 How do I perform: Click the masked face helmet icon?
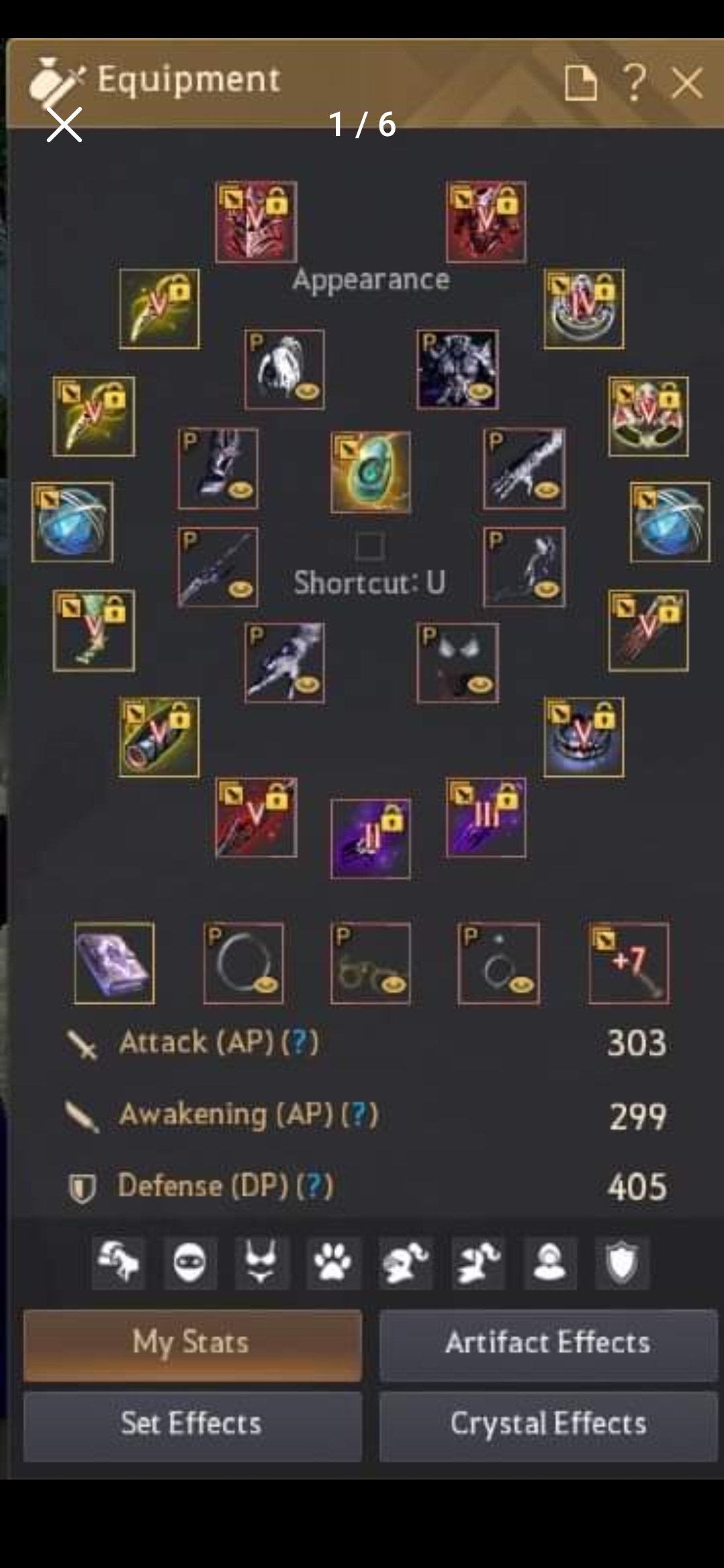190,1263
